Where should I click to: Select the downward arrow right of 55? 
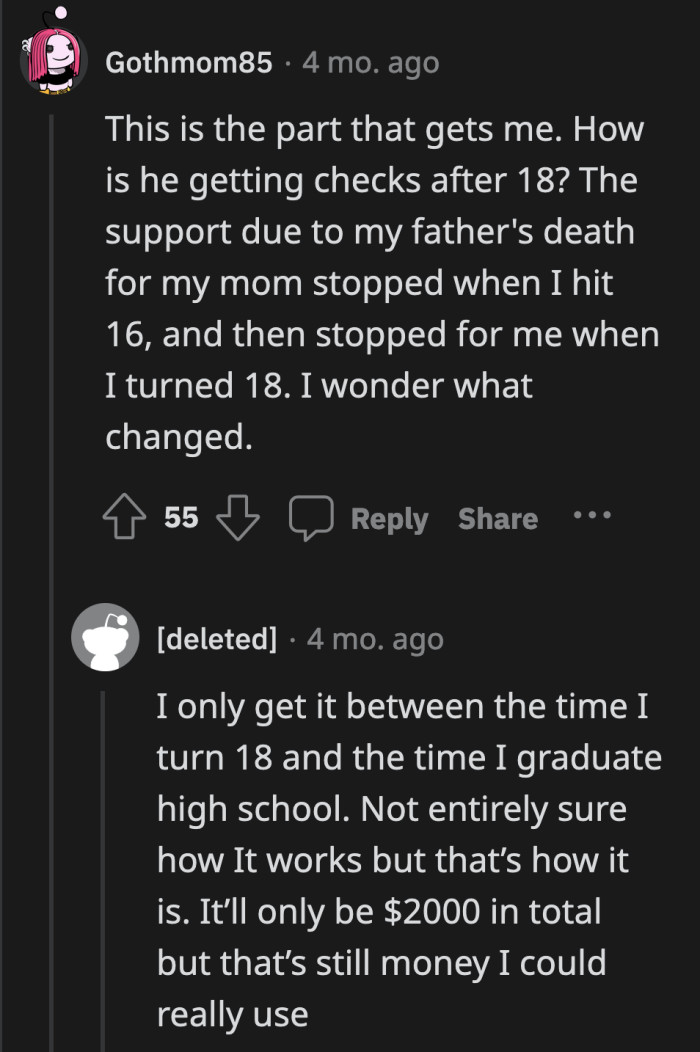tap(237, 520)
